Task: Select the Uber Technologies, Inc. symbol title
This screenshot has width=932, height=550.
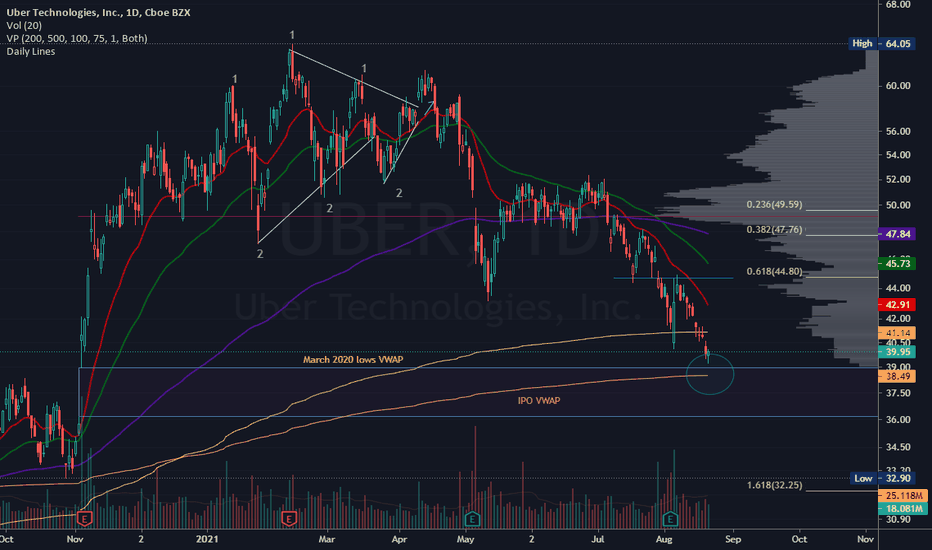Action: (99, 12)
